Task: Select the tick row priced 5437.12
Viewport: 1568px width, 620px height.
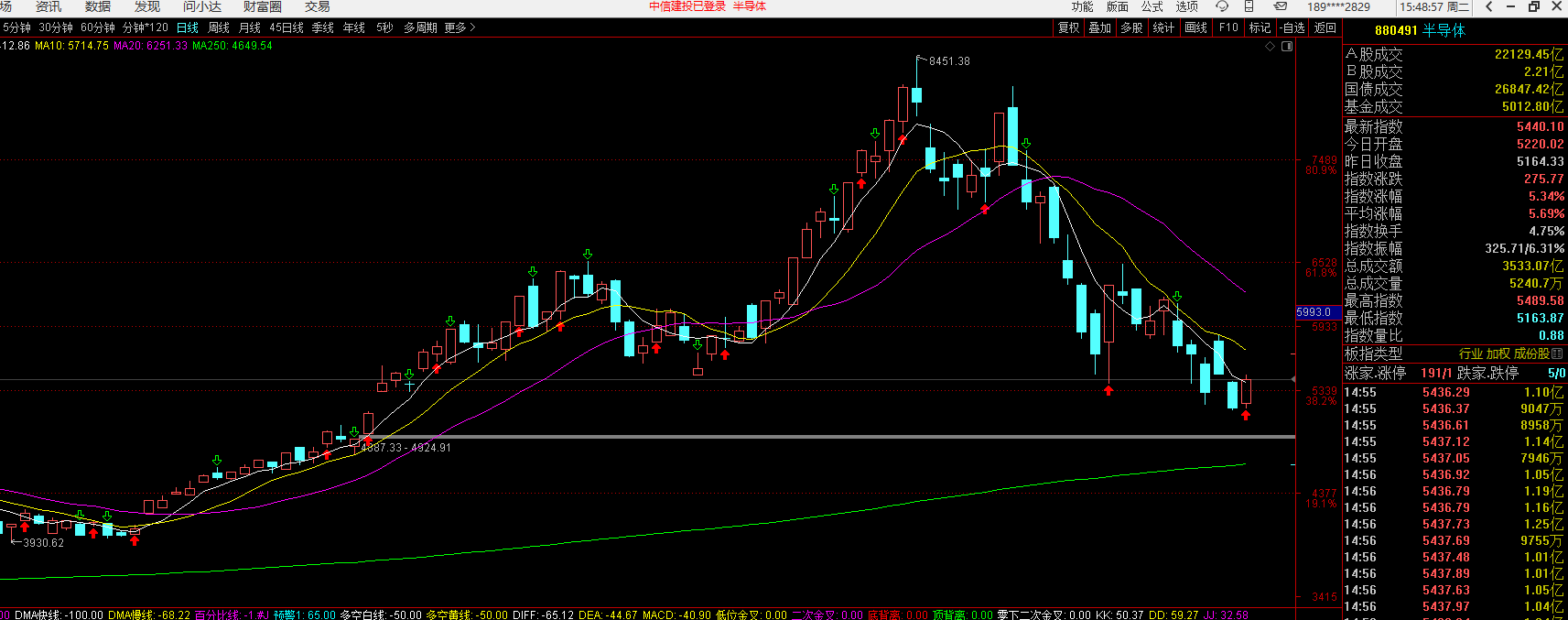Action: [x=1454, y=442]
